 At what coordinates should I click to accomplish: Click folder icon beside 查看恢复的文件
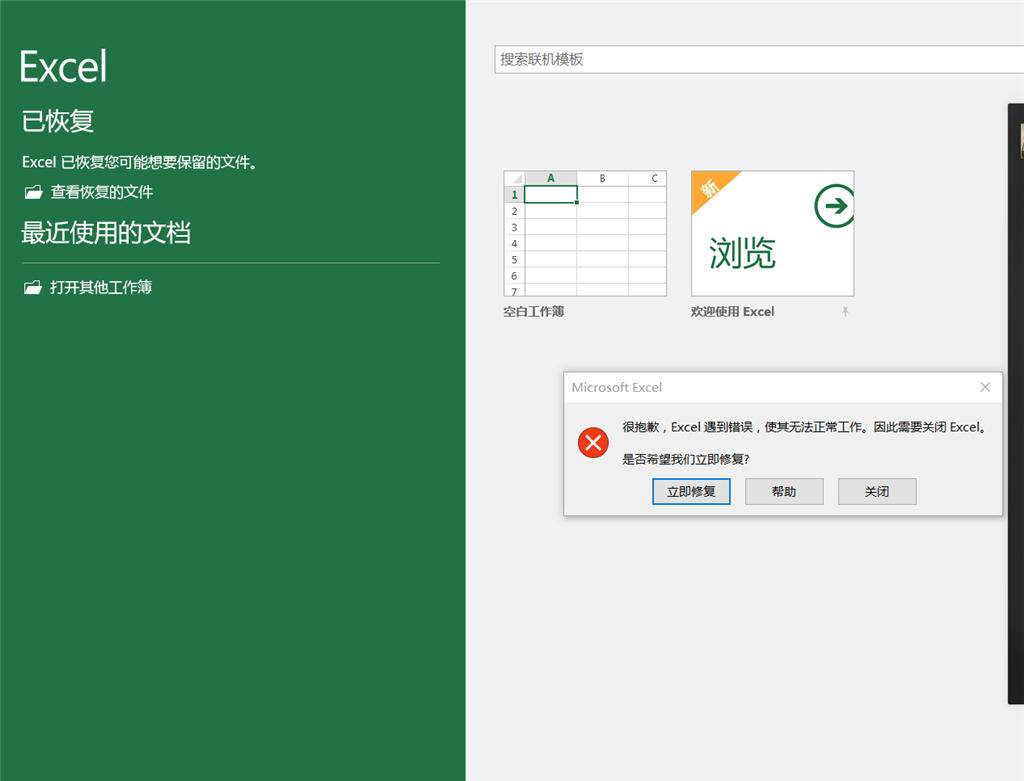[x=33, y=192]
